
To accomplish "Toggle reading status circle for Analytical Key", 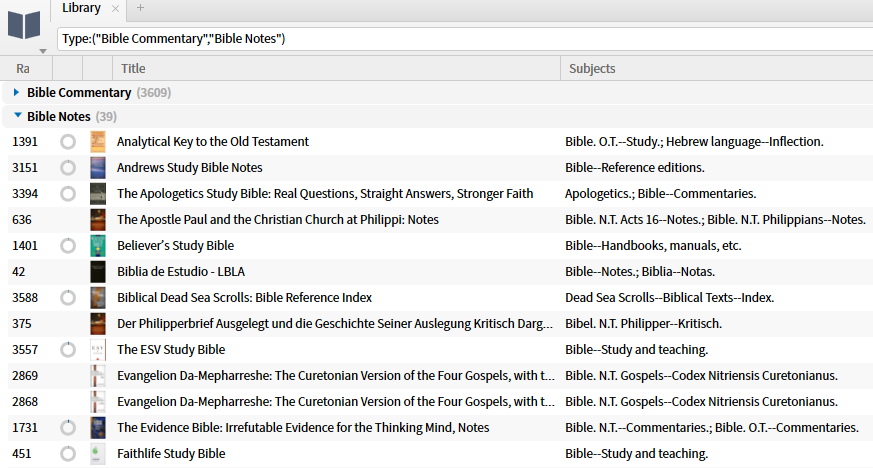I will (68, 142).
